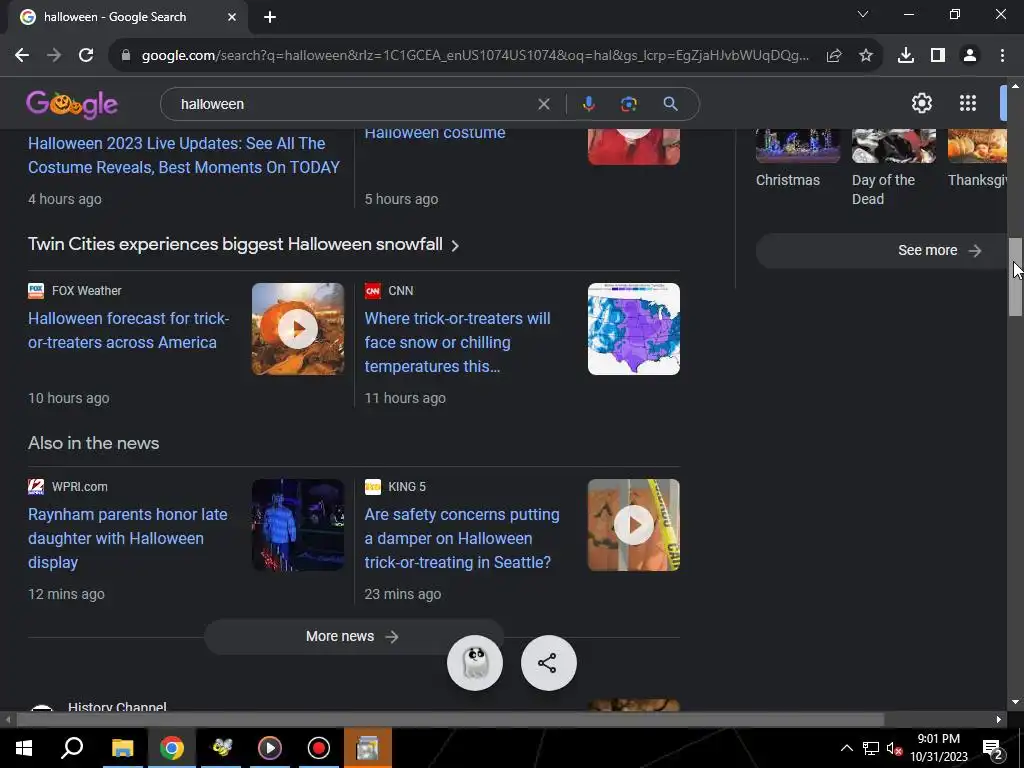Open CNN trick-or-treaters snow article

tap(457, 342)
